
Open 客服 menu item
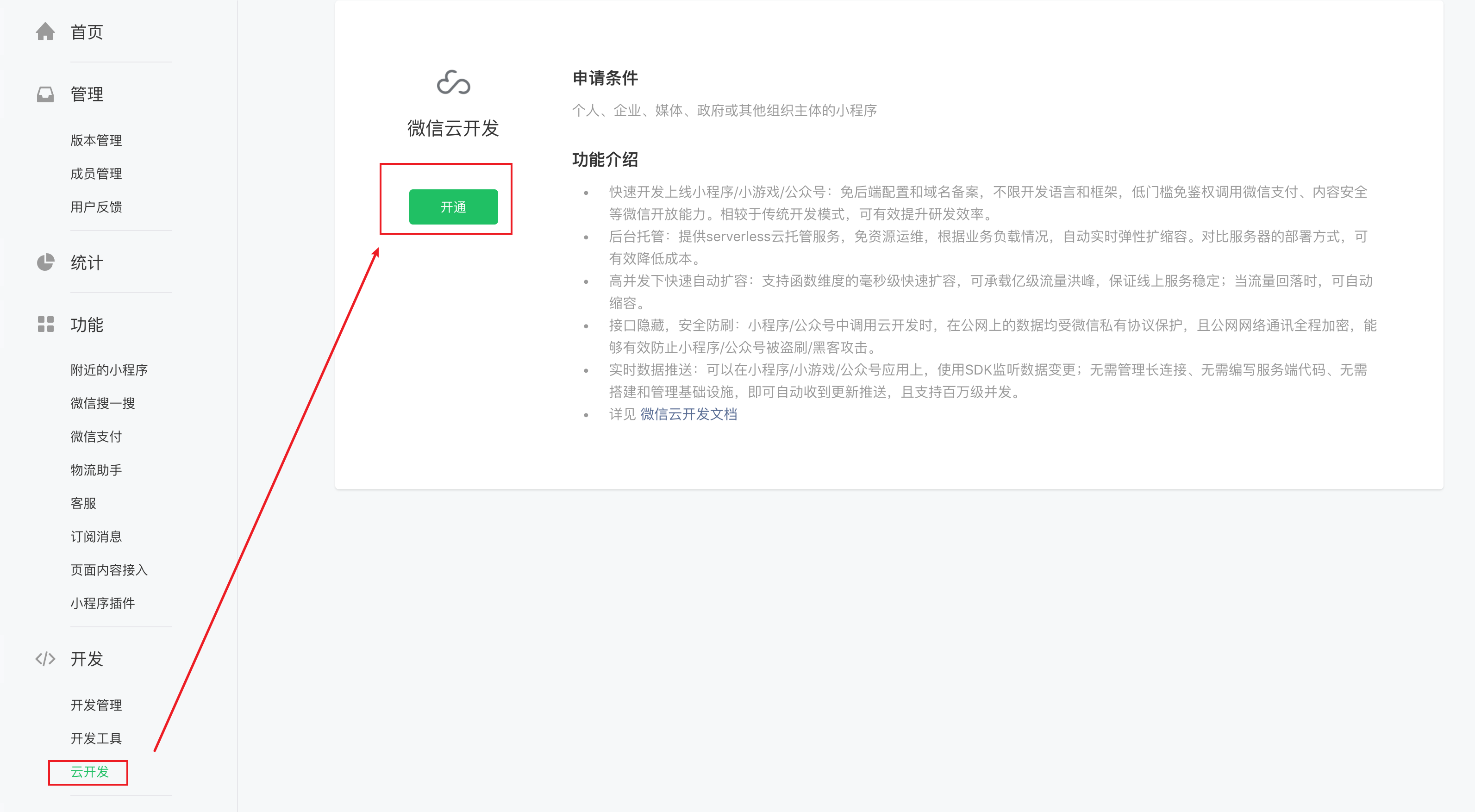83,503
